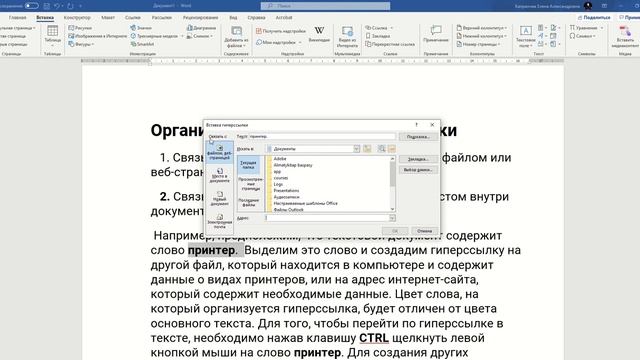Image resolution: width=640 pixels, height=360 pixels.
Task: Click the Ссылка link ribbon button
Action: [x=379, y=28]
